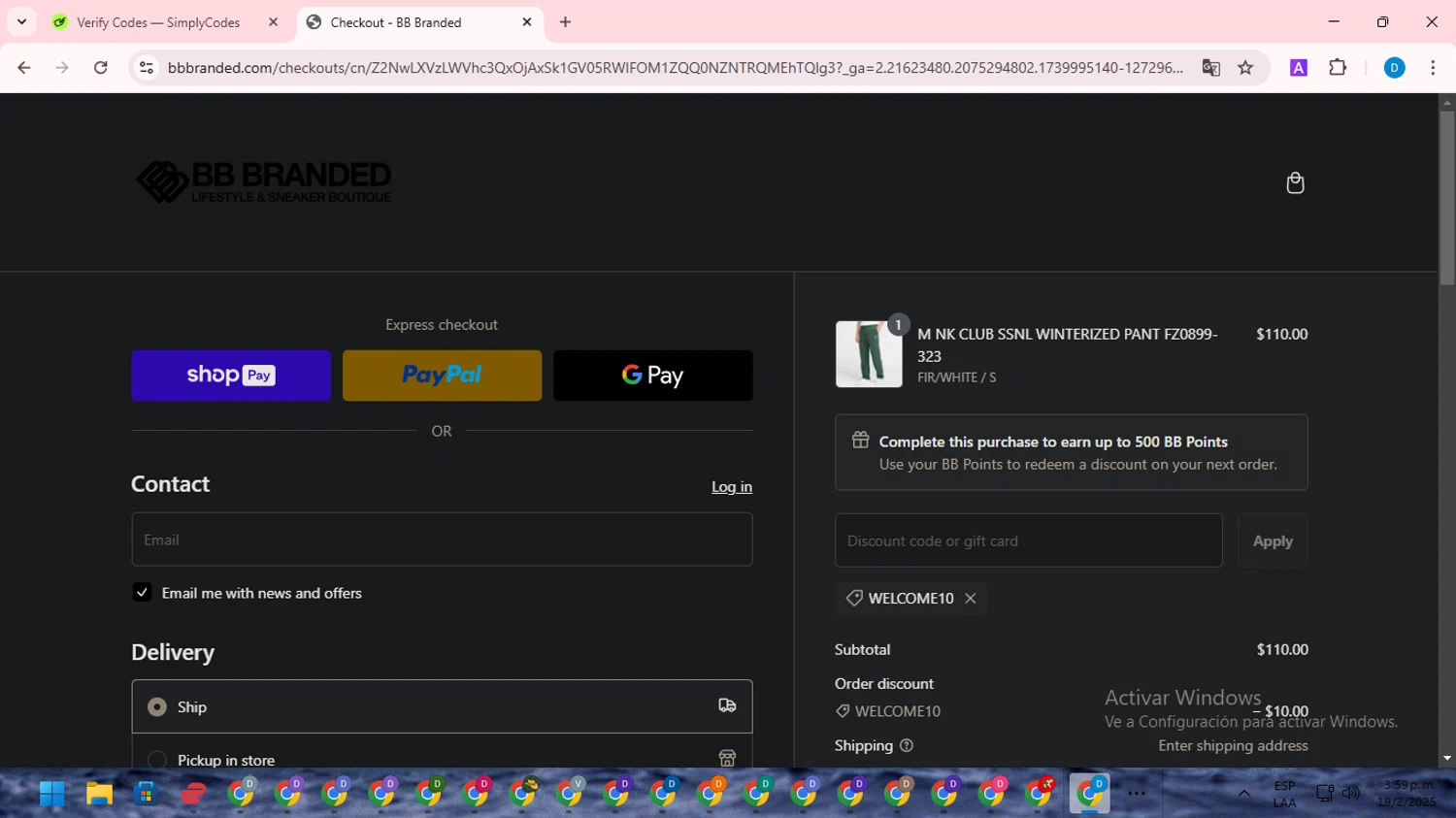Screen dimensions: 1456x818
Task: Open the tab search dropdown arrow
Action: (x=21, y=22)
